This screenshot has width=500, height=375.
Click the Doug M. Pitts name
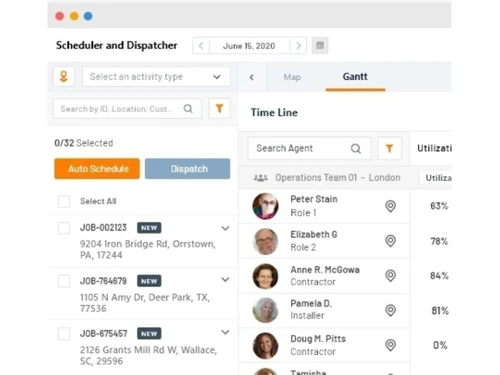click(318, 339)
